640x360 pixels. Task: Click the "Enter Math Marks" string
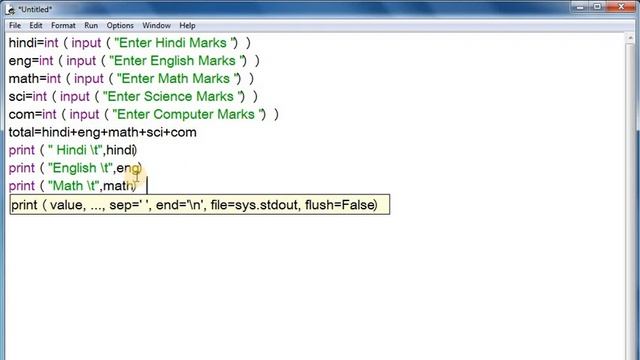pyautogui.click(x=179, y=78)
